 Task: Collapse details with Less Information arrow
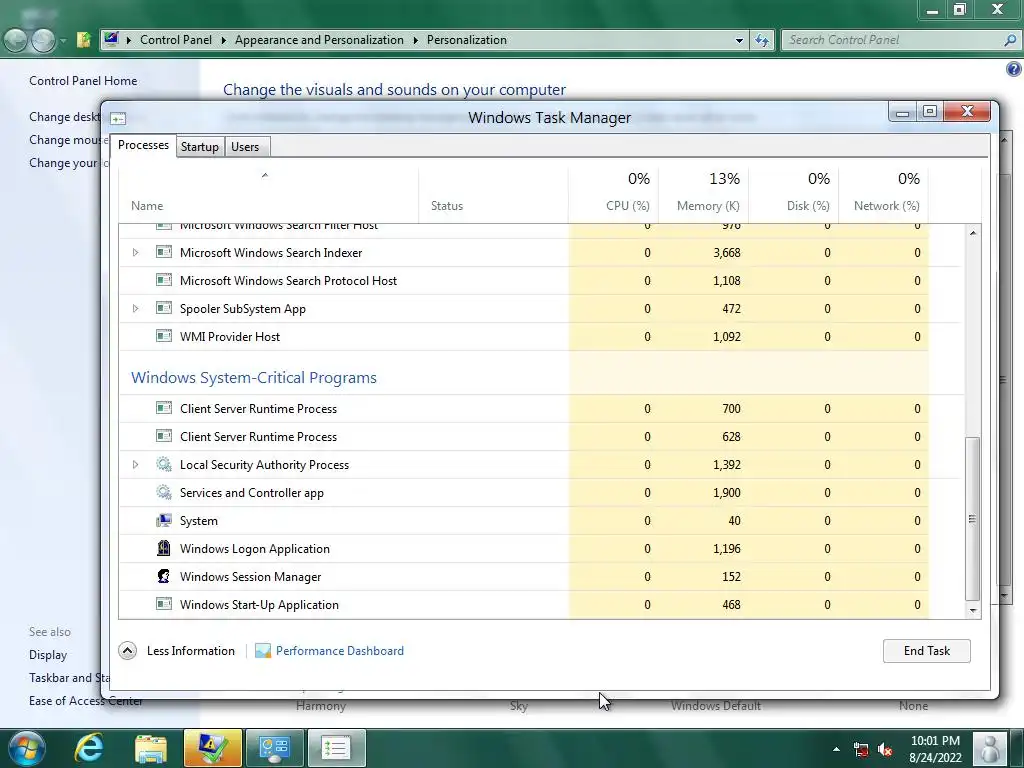[127, 650]
